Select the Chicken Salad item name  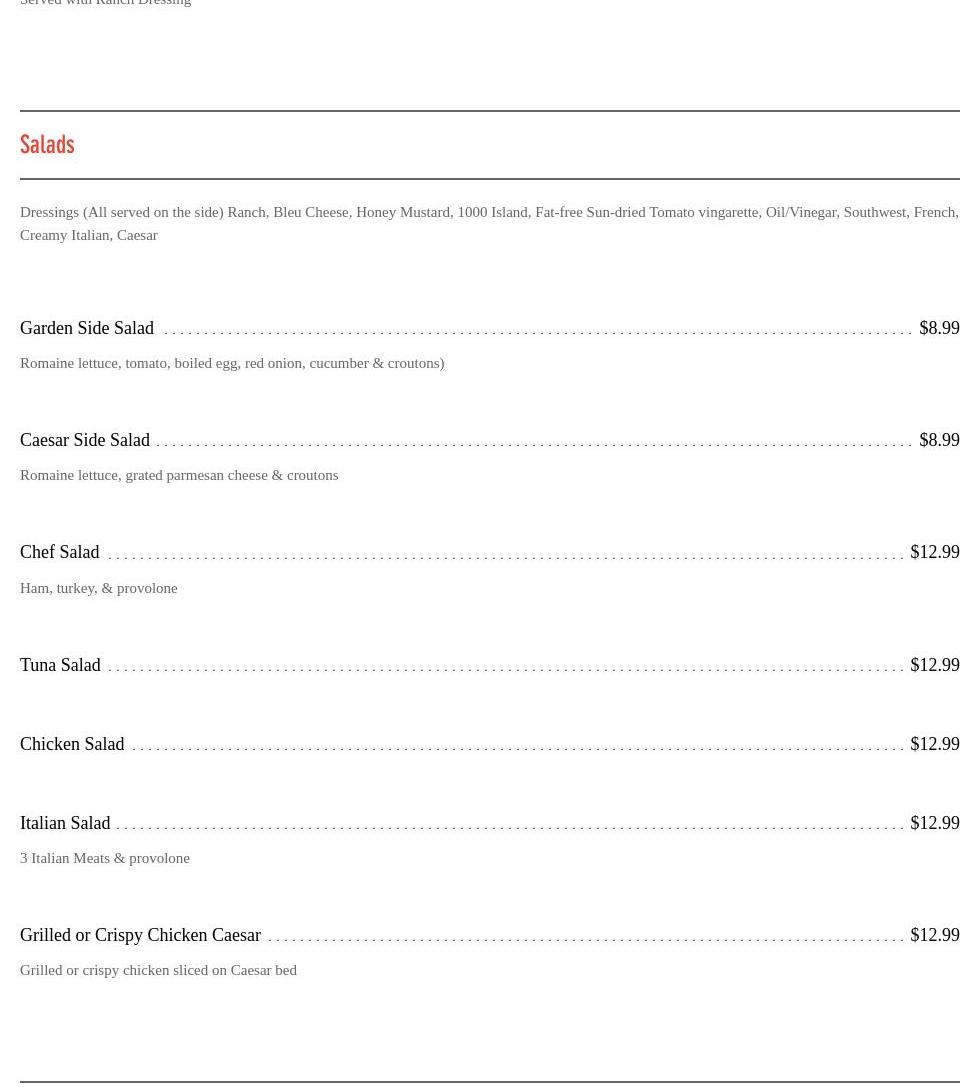pos(72,745)
